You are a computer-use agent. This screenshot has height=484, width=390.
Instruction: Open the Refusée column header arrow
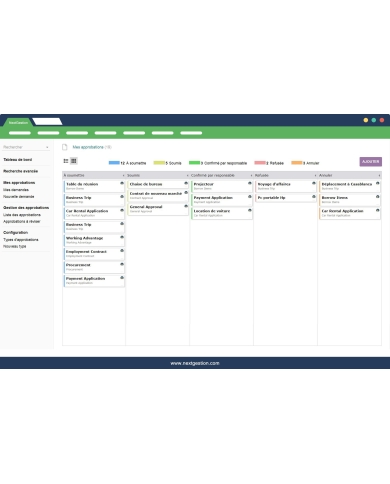pos(315,175)
